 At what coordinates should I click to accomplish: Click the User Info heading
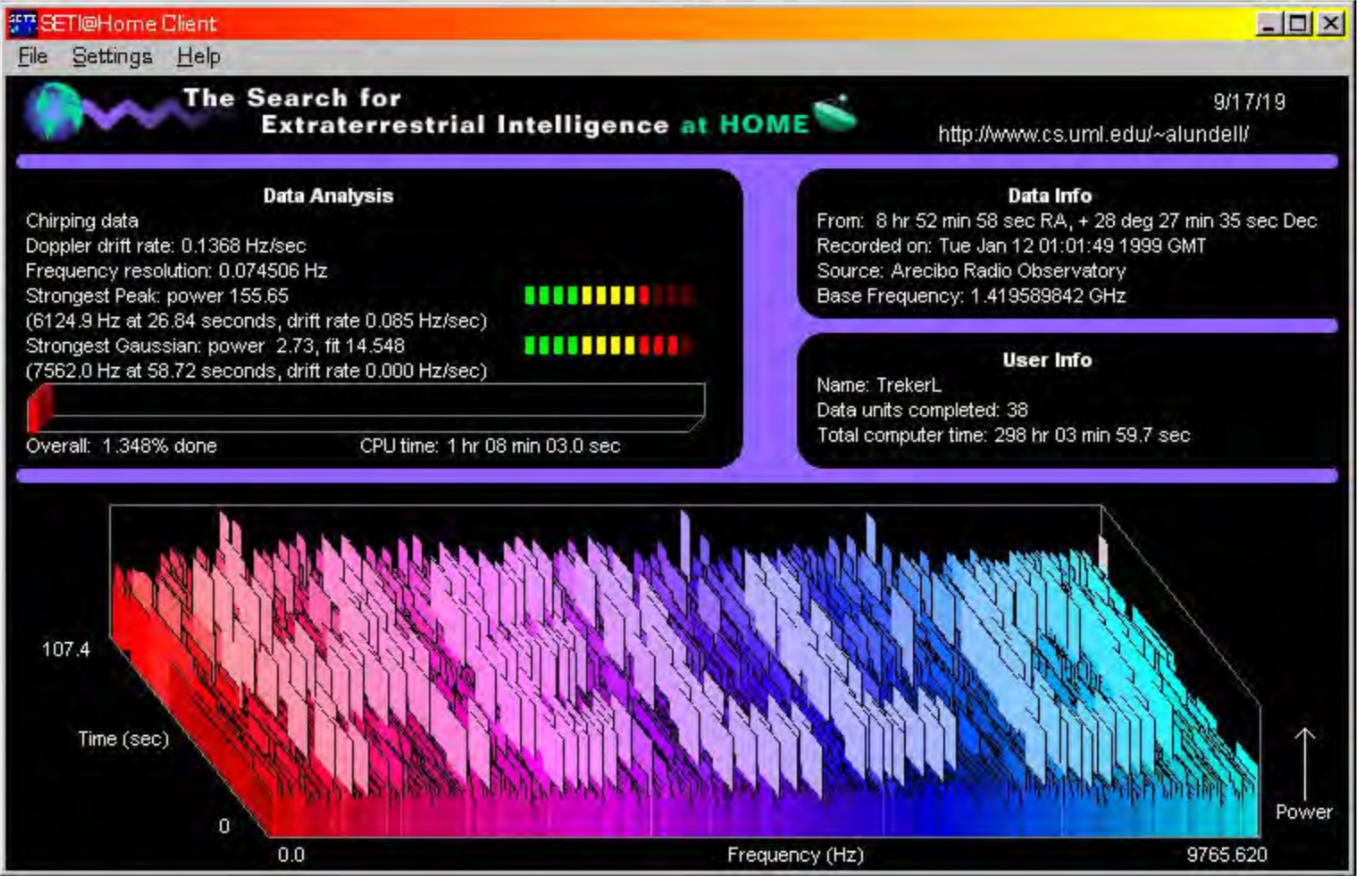pyautogui.click(x=1047, y=360)
